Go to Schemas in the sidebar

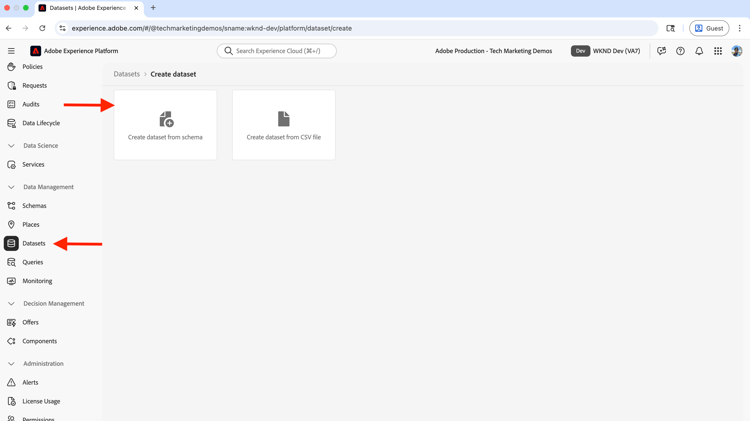pos(34,206)
